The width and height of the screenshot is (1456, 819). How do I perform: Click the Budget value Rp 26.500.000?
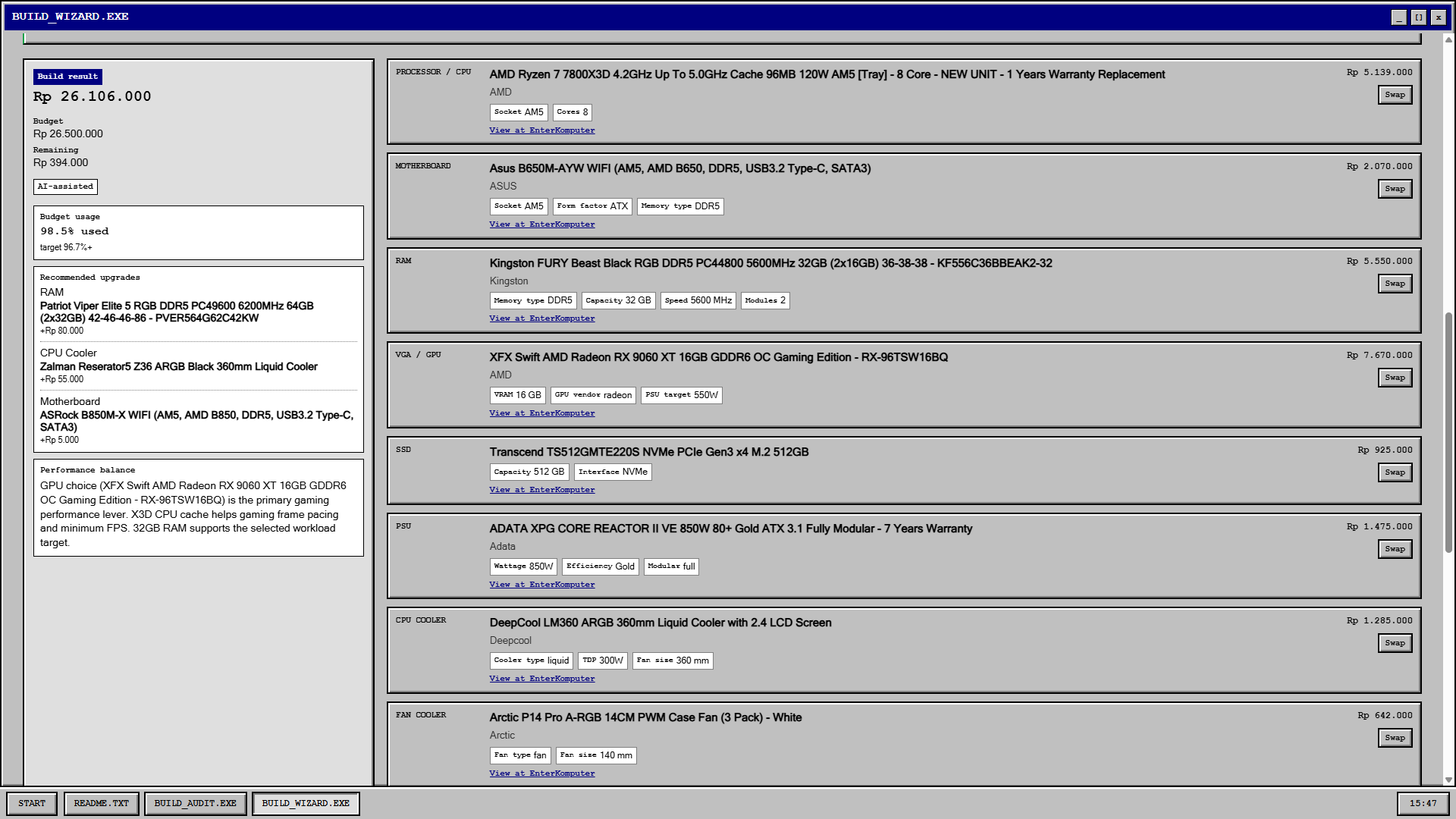pyautogui.click(x=68, y=134)
